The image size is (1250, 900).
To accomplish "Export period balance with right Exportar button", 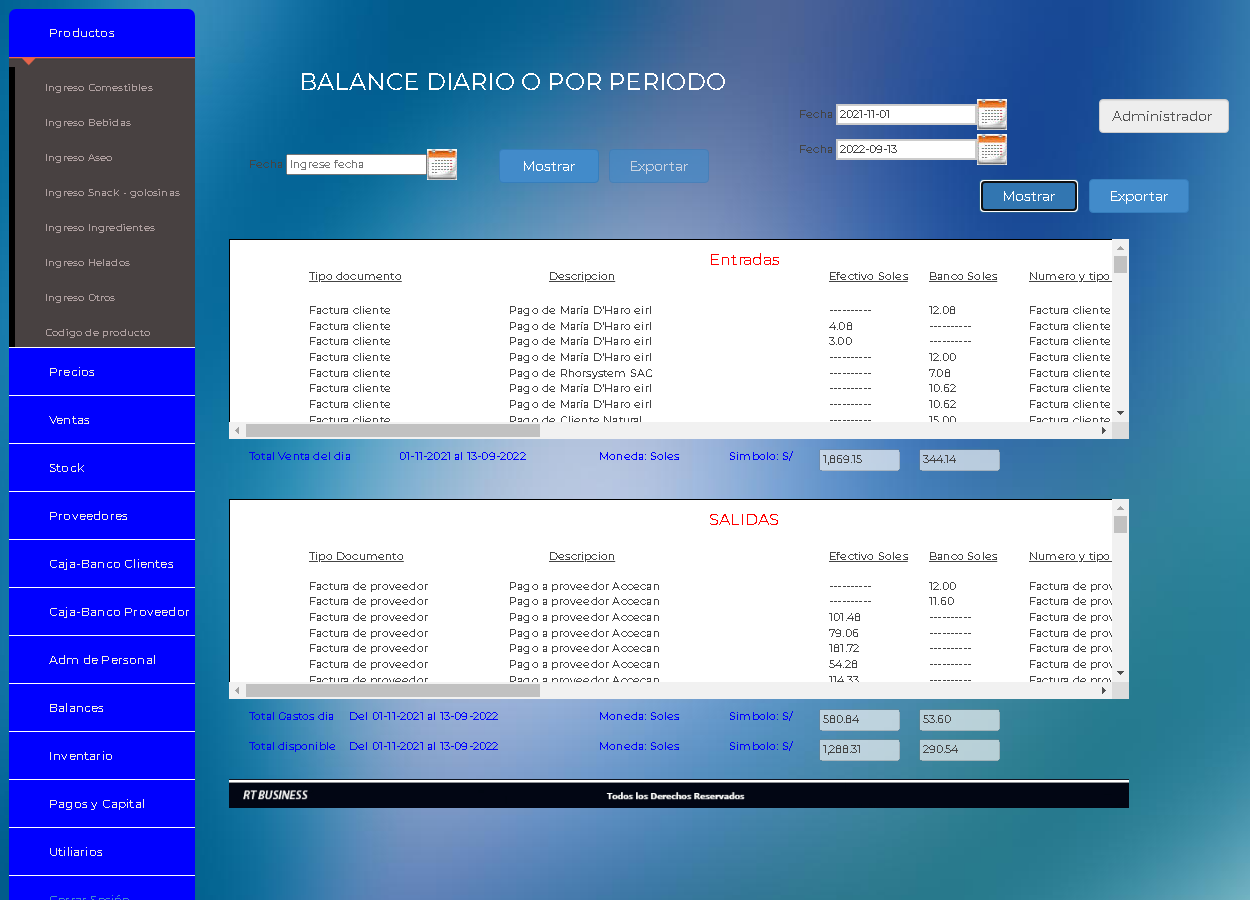I will (1138, 196).
